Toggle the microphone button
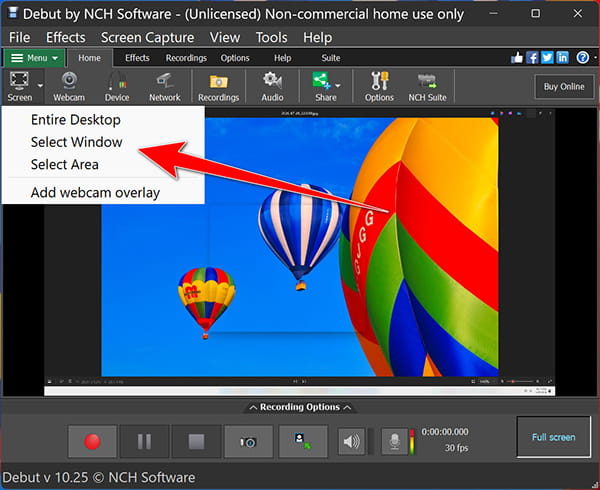 (x=395, y=442)
